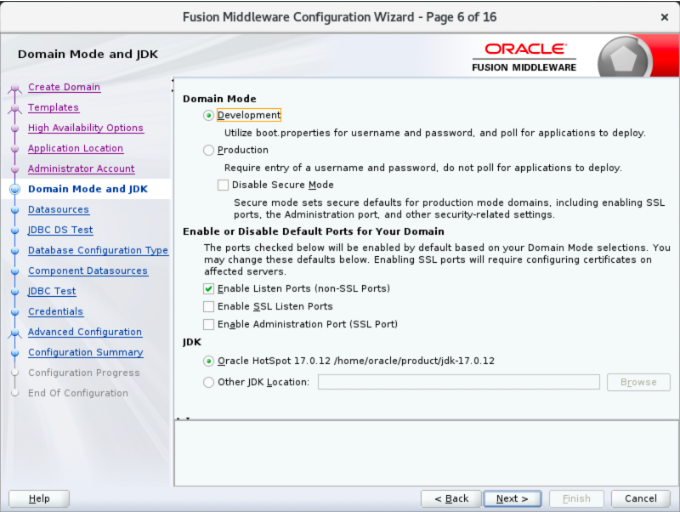This screenshot has width=680, height=512.
Task: Open the Credentials step
Action: [x=56, y=311]
